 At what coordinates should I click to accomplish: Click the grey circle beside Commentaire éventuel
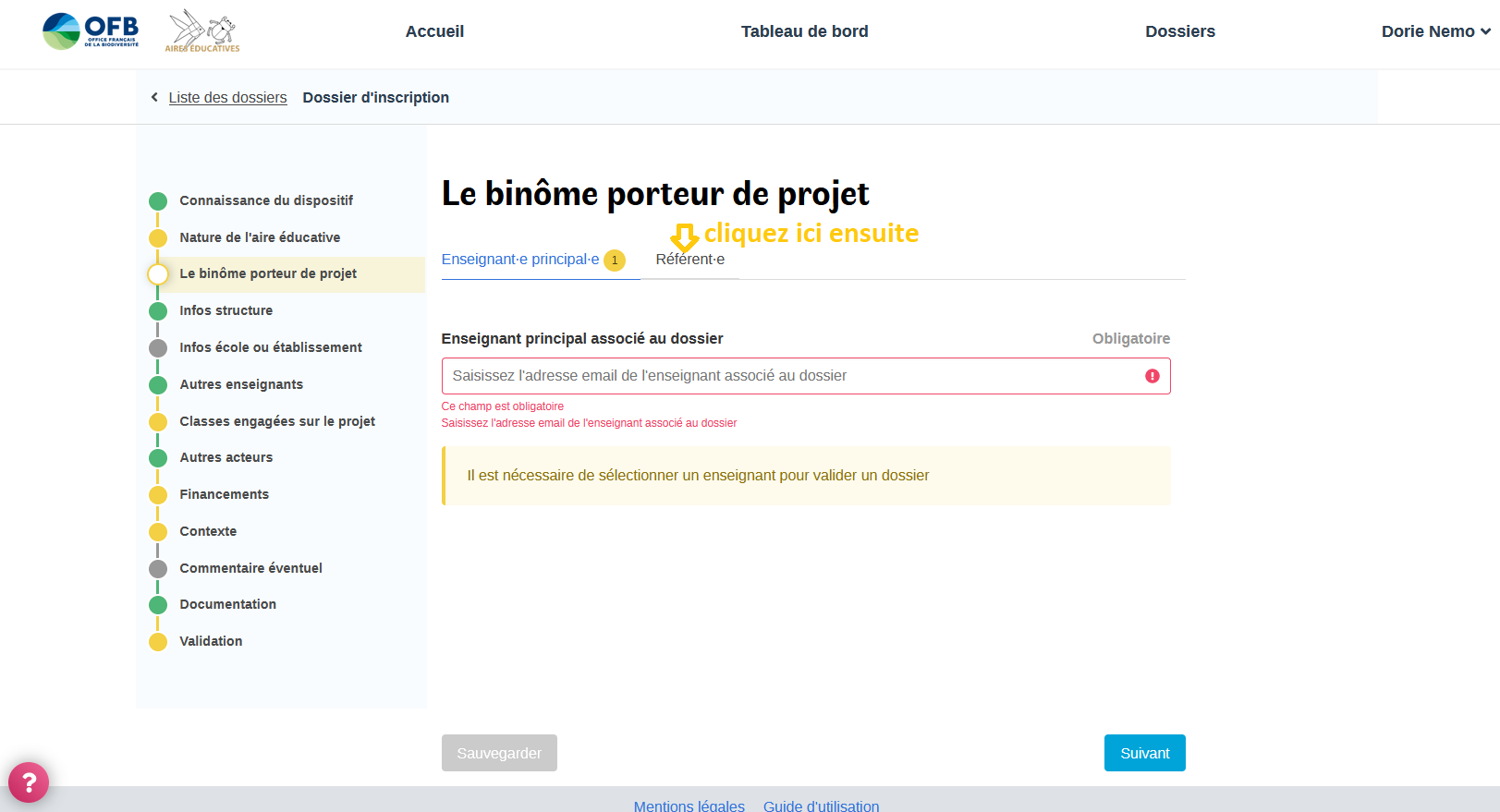pyautogui.click(x=158, y=569)
